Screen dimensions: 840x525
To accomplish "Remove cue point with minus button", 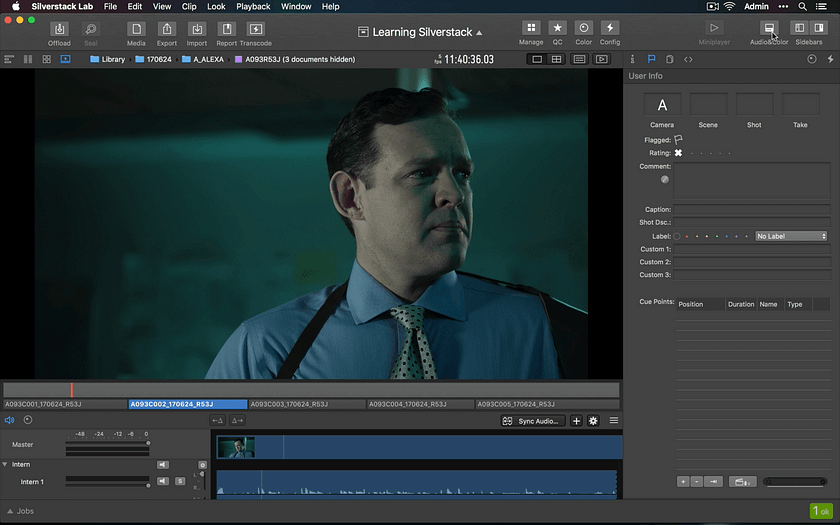I will (696, 482).
